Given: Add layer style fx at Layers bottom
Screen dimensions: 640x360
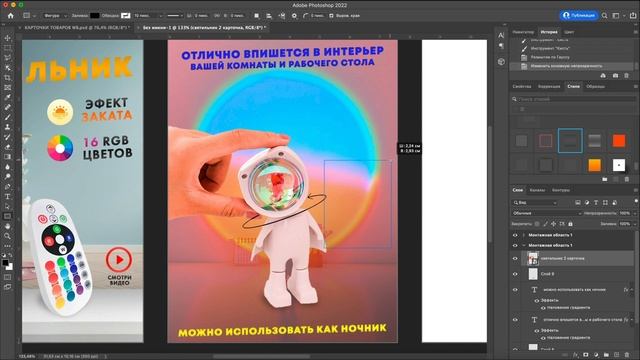Looking at the screenshot, I should tap(576, 355).
